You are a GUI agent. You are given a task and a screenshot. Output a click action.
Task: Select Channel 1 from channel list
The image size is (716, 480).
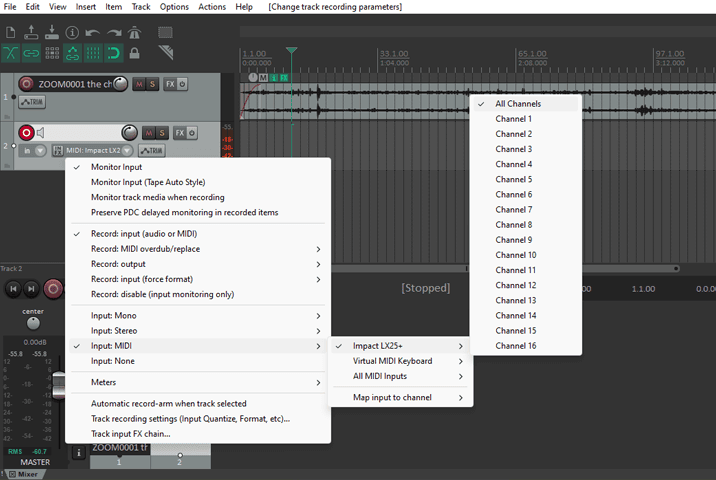click(526, 119)
